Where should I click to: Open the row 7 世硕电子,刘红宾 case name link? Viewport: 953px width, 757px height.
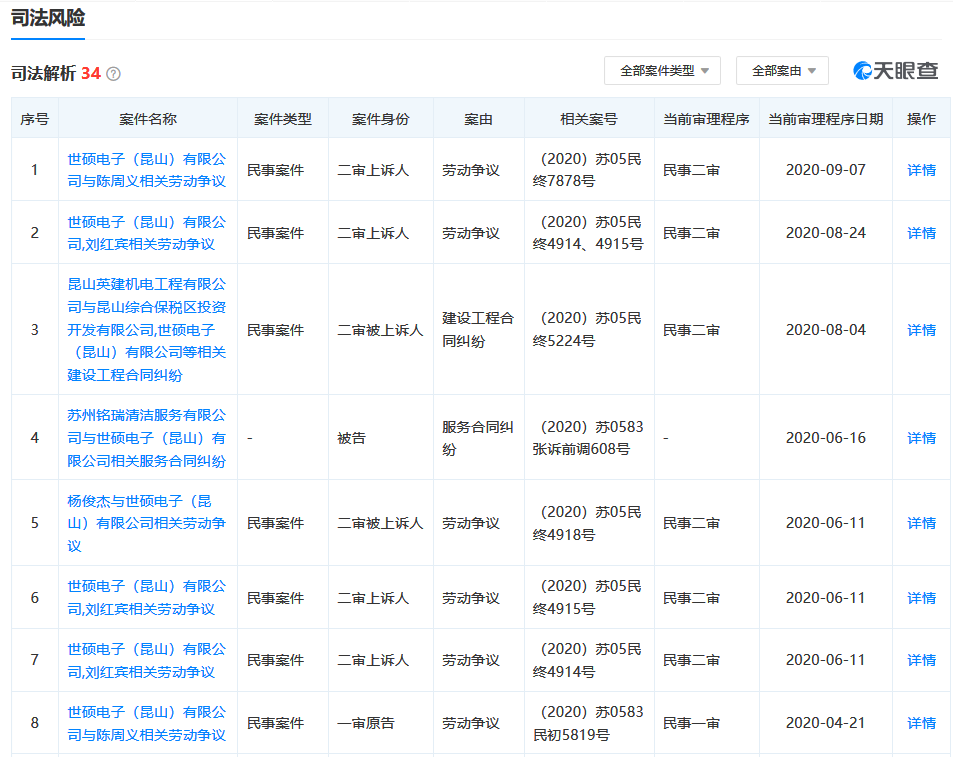(147, 660)
